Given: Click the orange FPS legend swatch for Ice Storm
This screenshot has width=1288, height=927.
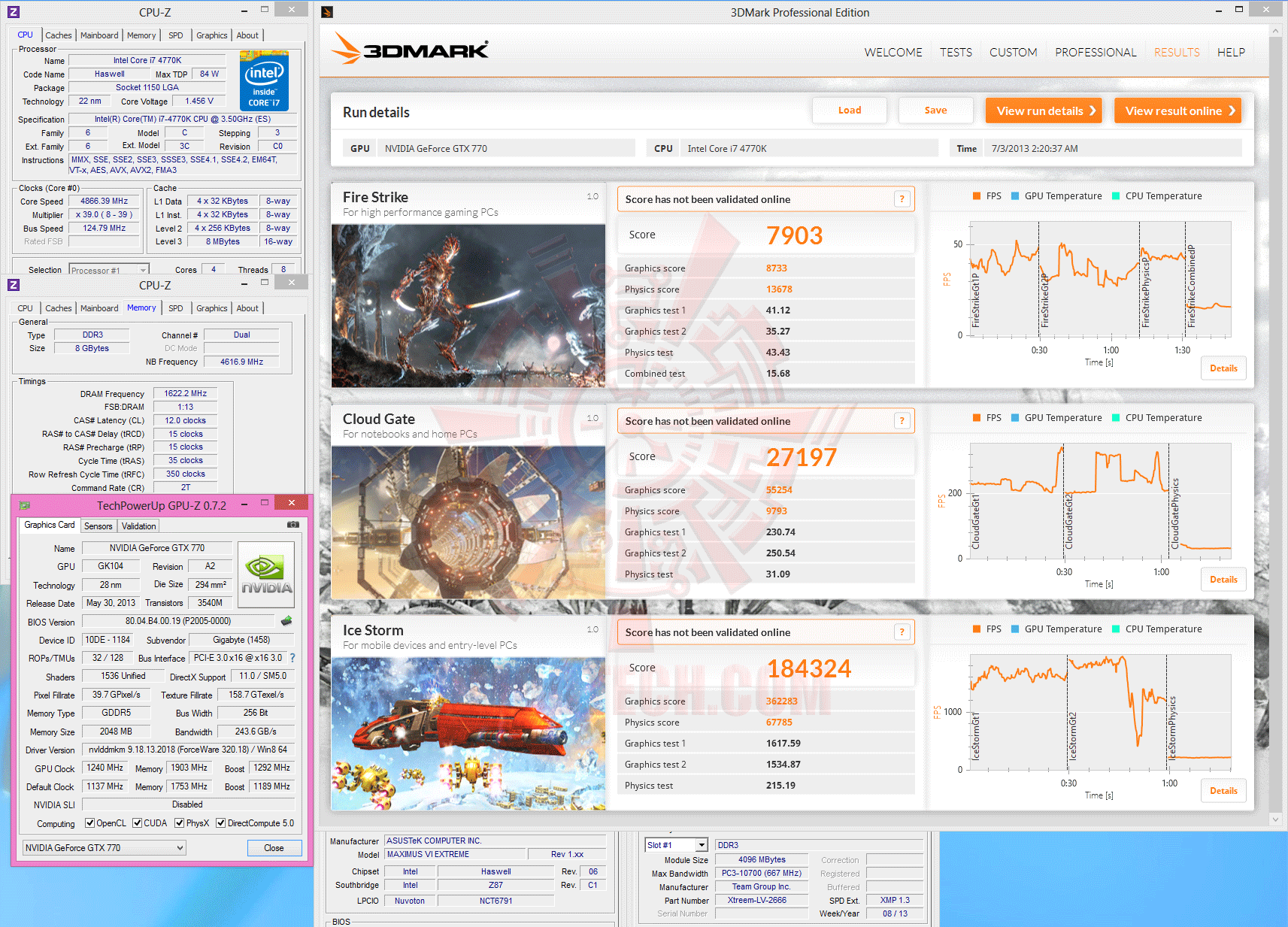Looking at the screenshot, I should (977, 629).
